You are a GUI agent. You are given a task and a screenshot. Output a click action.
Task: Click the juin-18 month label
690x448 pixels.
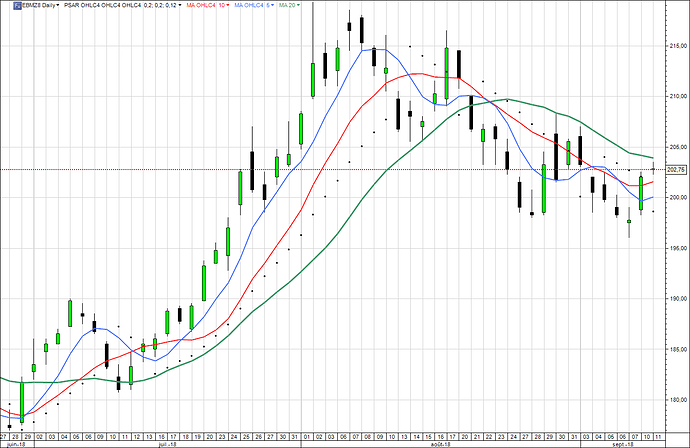16,443
